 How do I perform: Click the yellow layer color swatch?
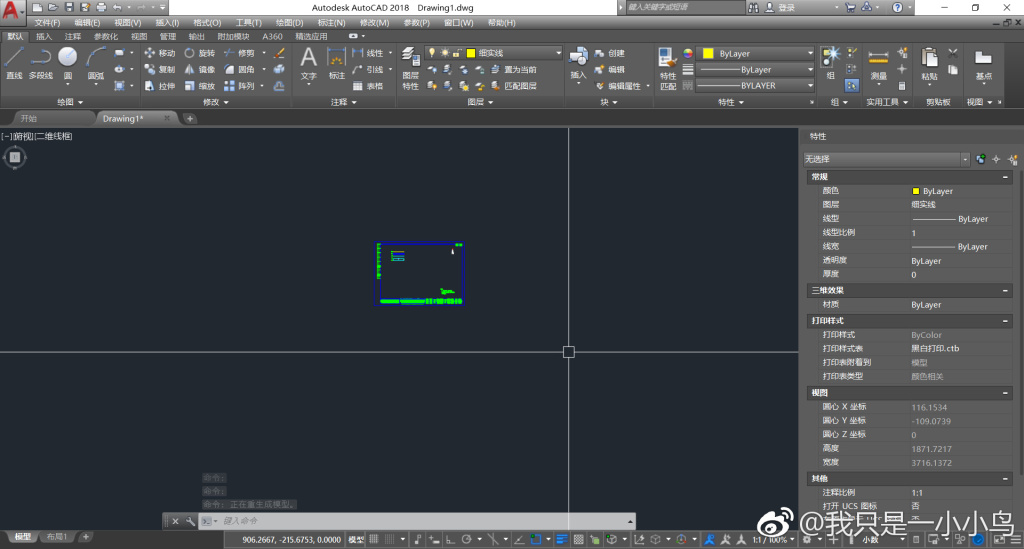click(470, 53)
